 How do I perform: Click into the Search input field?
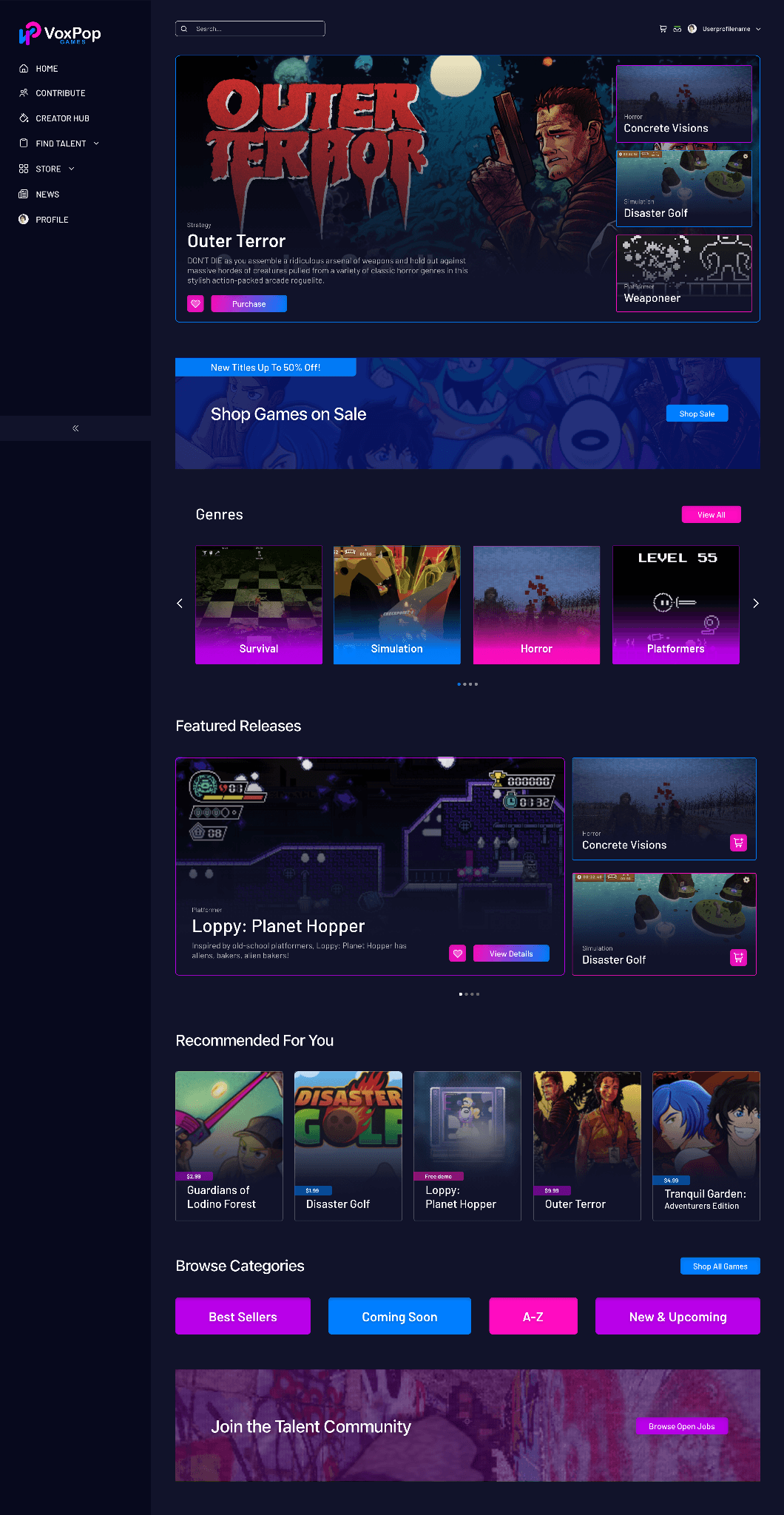tap(250, 29)
